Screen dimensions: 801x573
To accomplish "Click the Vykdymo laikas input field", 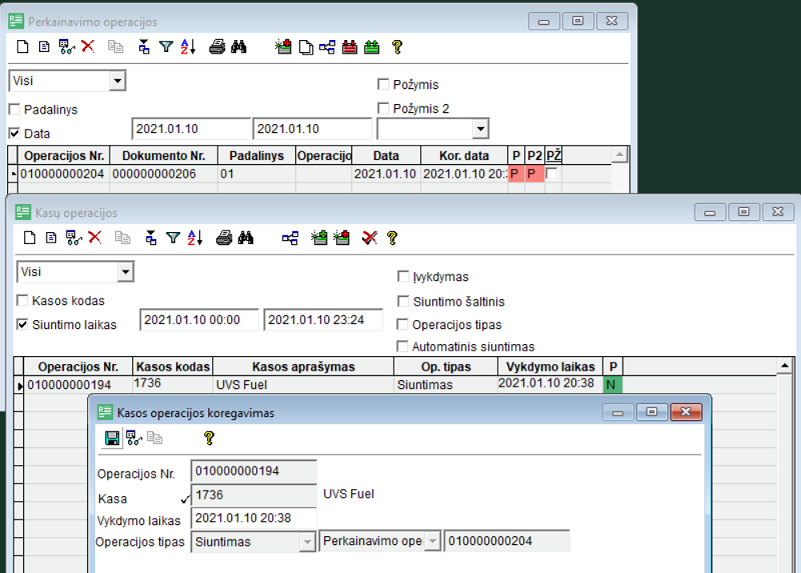I will pyautogui.click(x=254, y=519).
